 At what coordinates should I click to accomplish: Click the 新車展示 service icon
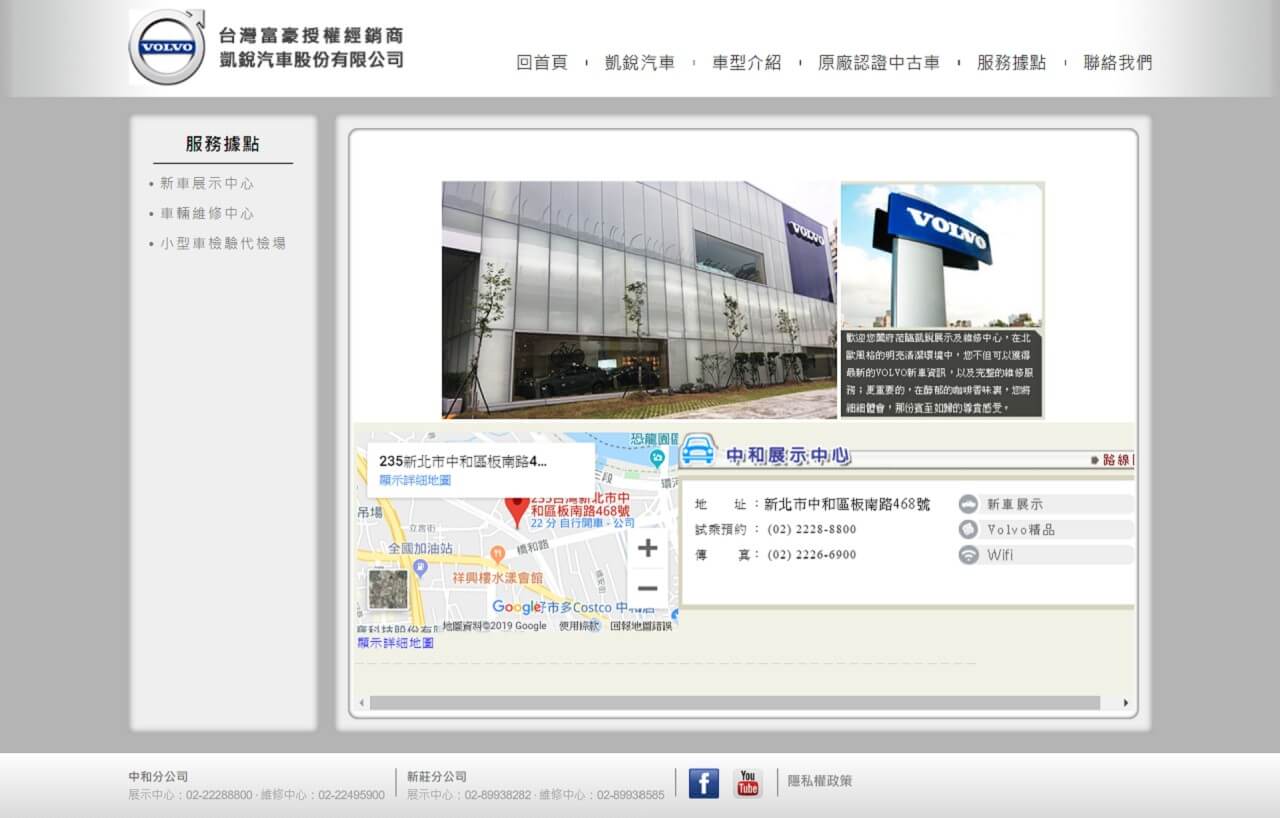click(968, 504)
